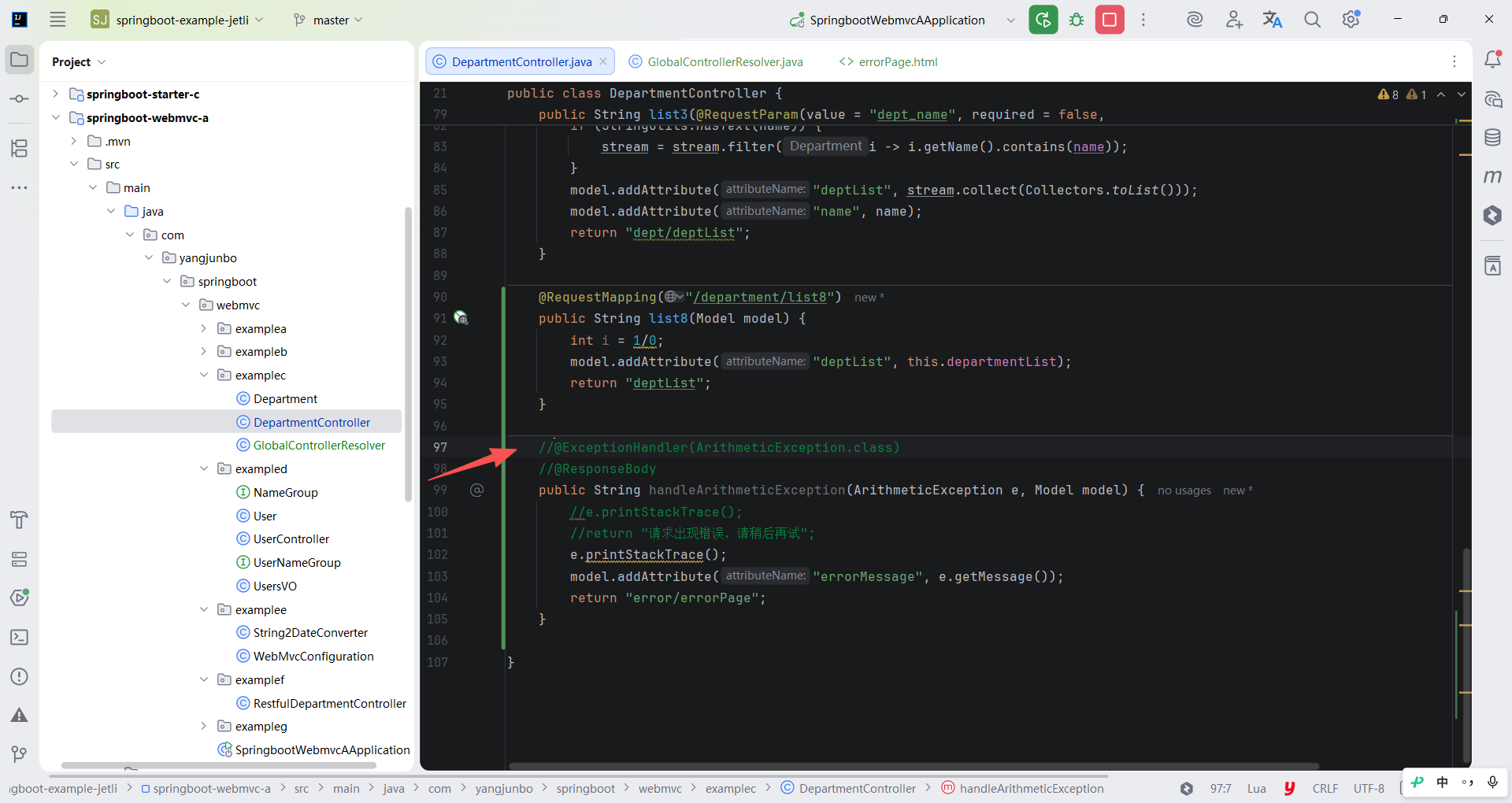This screenshot has height=803, width=1512.
Task: Expand the exampleg package
Action: point(204,726)
